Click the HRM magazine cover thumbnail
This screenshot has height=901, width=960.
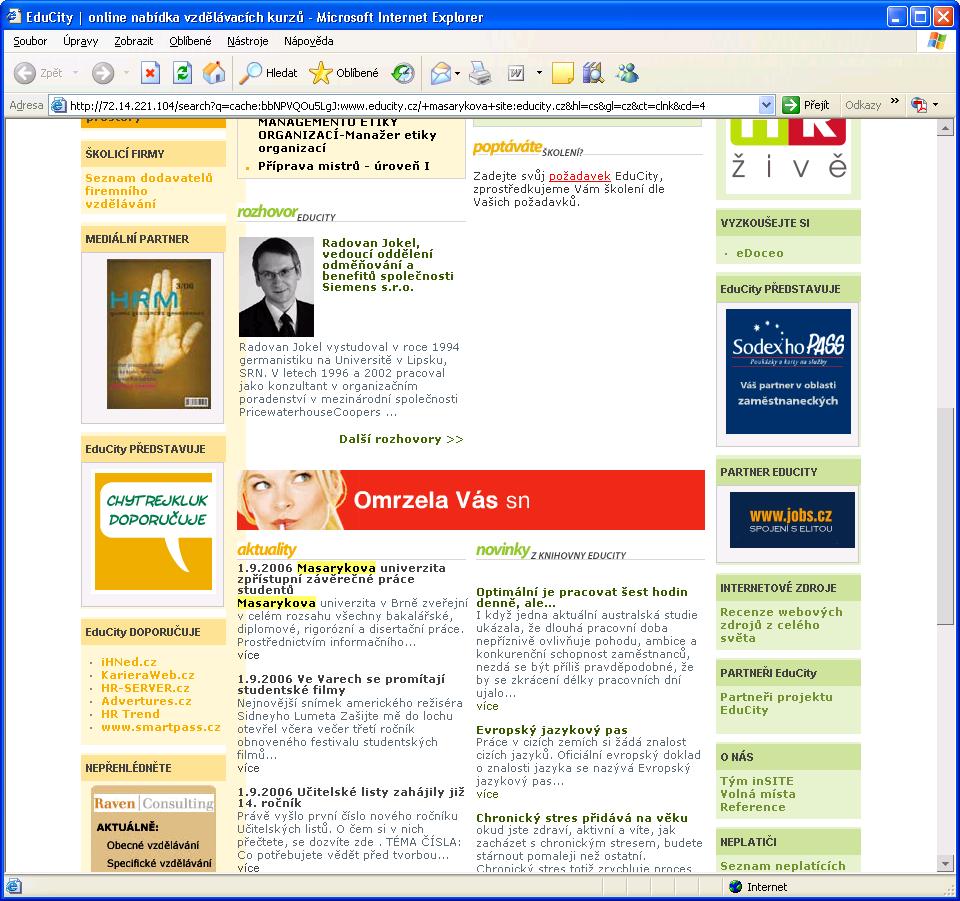click(x=159, y=334)
